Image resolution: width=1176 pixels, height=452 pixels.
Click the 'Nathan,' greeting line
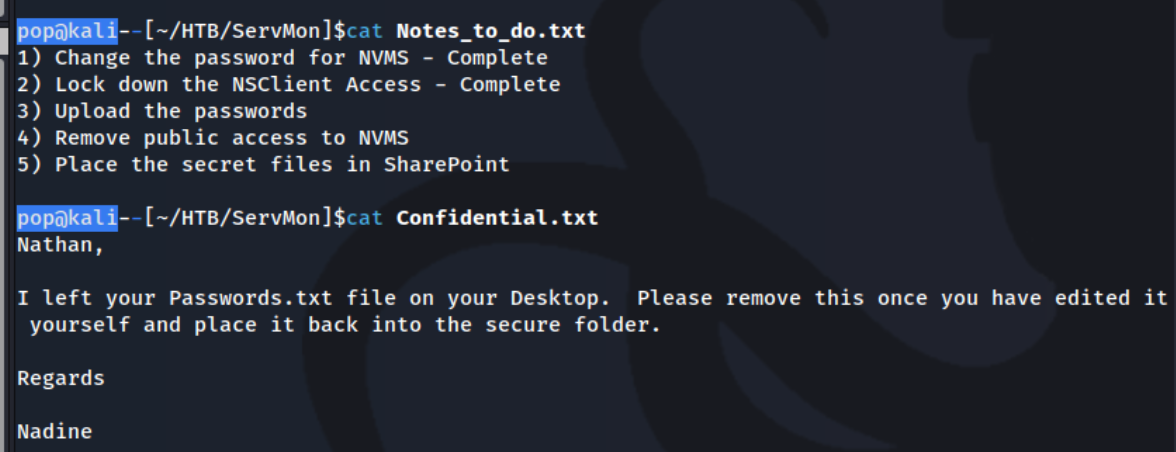(x=60, y=245)
